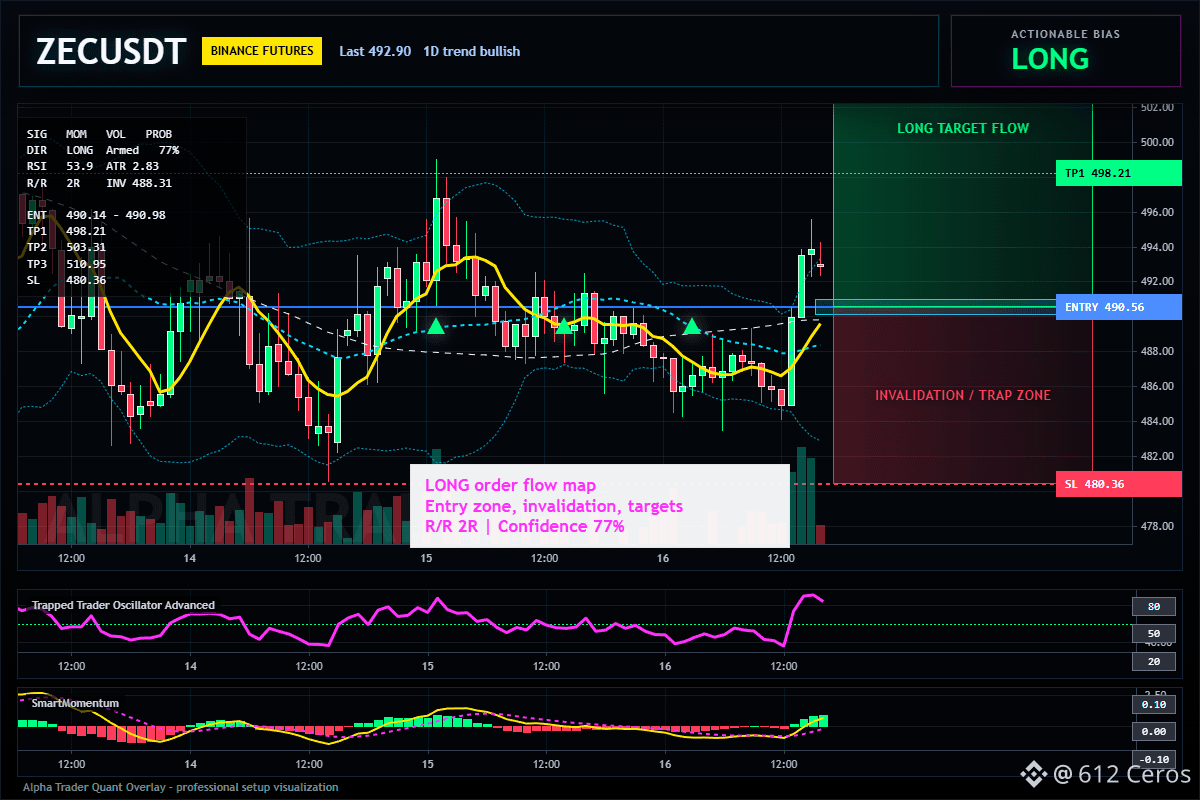Click the SIG MOM VOL PROB header row
This screenshot has width=1200, height=800.
(99, 133)
